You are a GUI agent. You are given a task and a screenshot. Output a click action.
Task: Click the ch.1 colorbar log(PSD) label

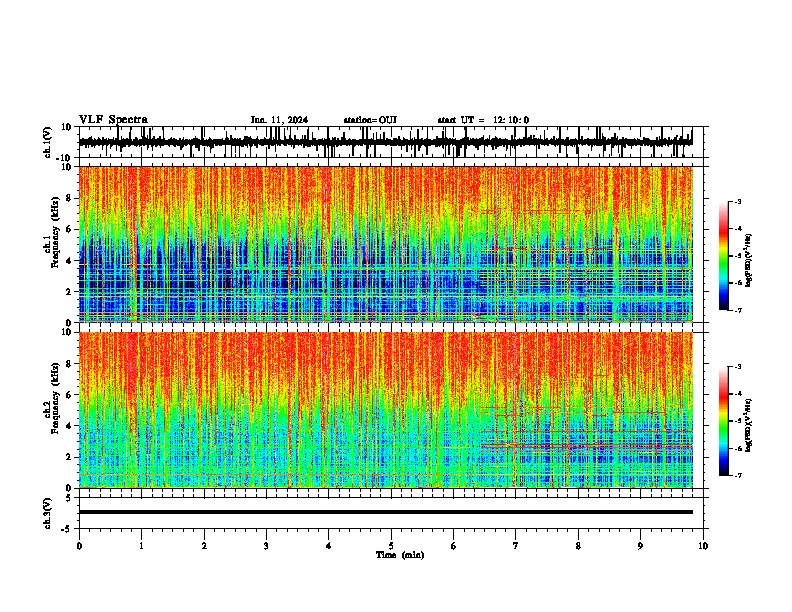click(748, 261)
